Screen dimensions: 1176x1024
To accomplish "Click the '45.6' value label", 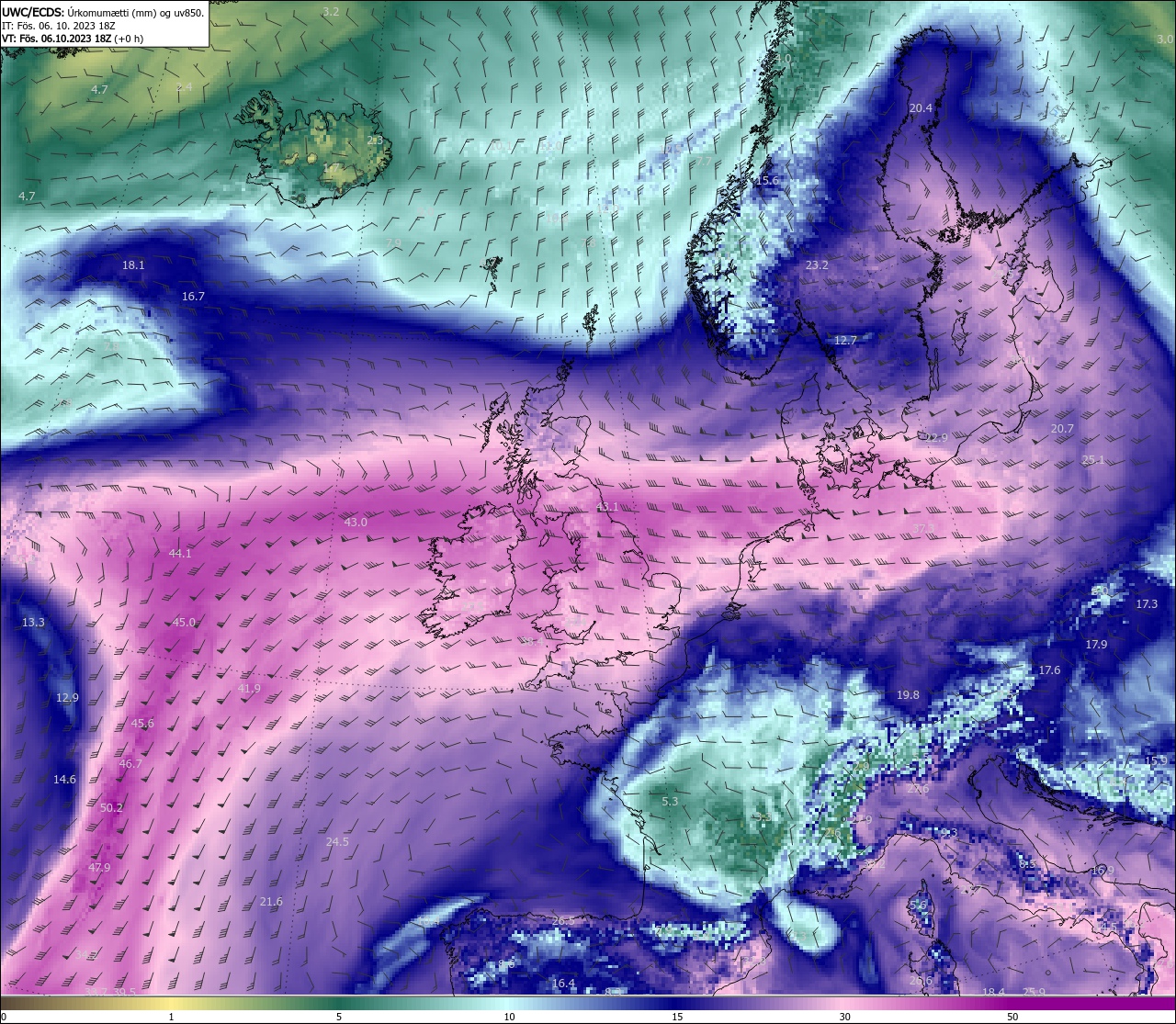I will tap(142, 723).
